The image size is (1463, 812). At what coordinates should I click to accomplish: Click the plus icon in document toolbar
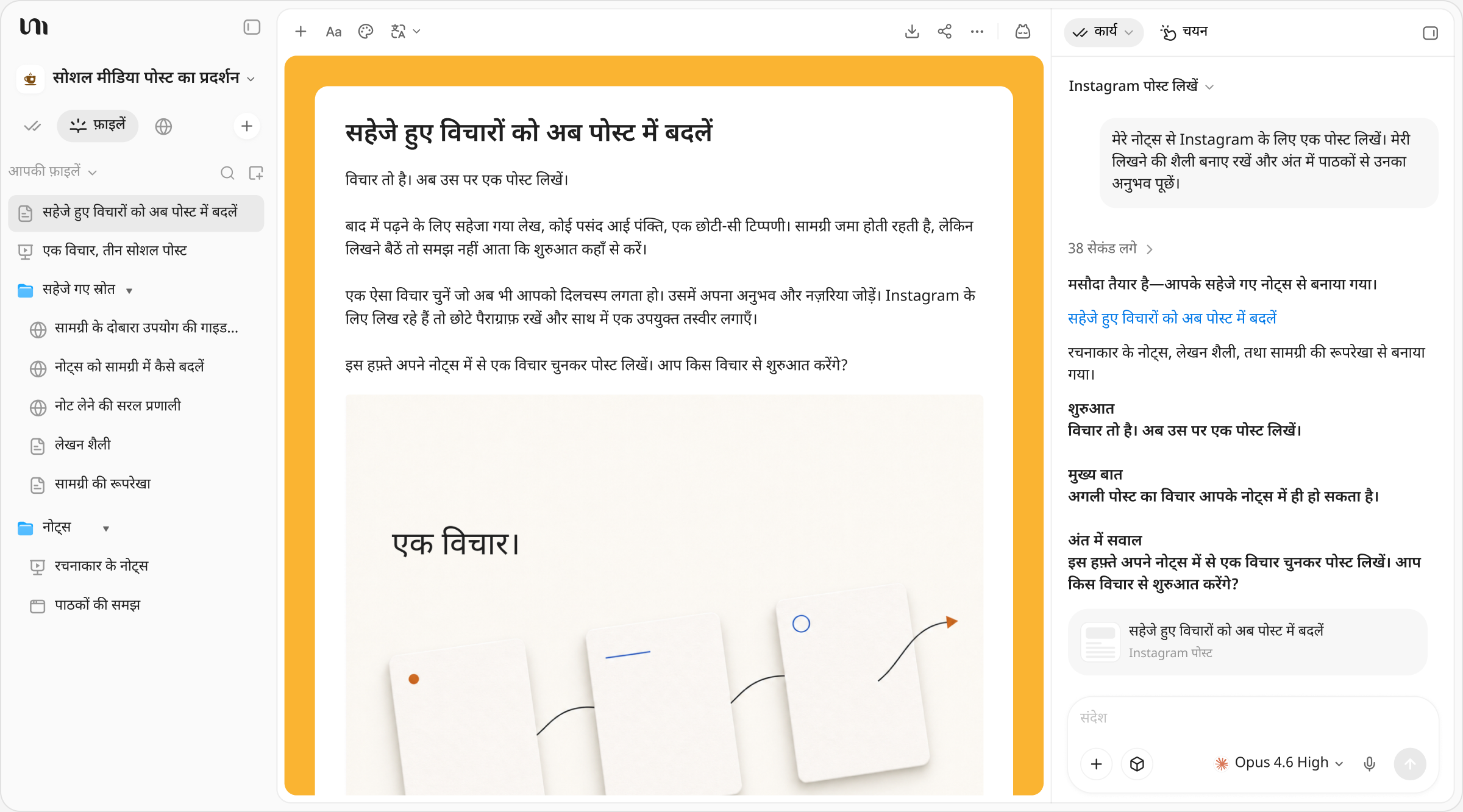click(301, 32)
